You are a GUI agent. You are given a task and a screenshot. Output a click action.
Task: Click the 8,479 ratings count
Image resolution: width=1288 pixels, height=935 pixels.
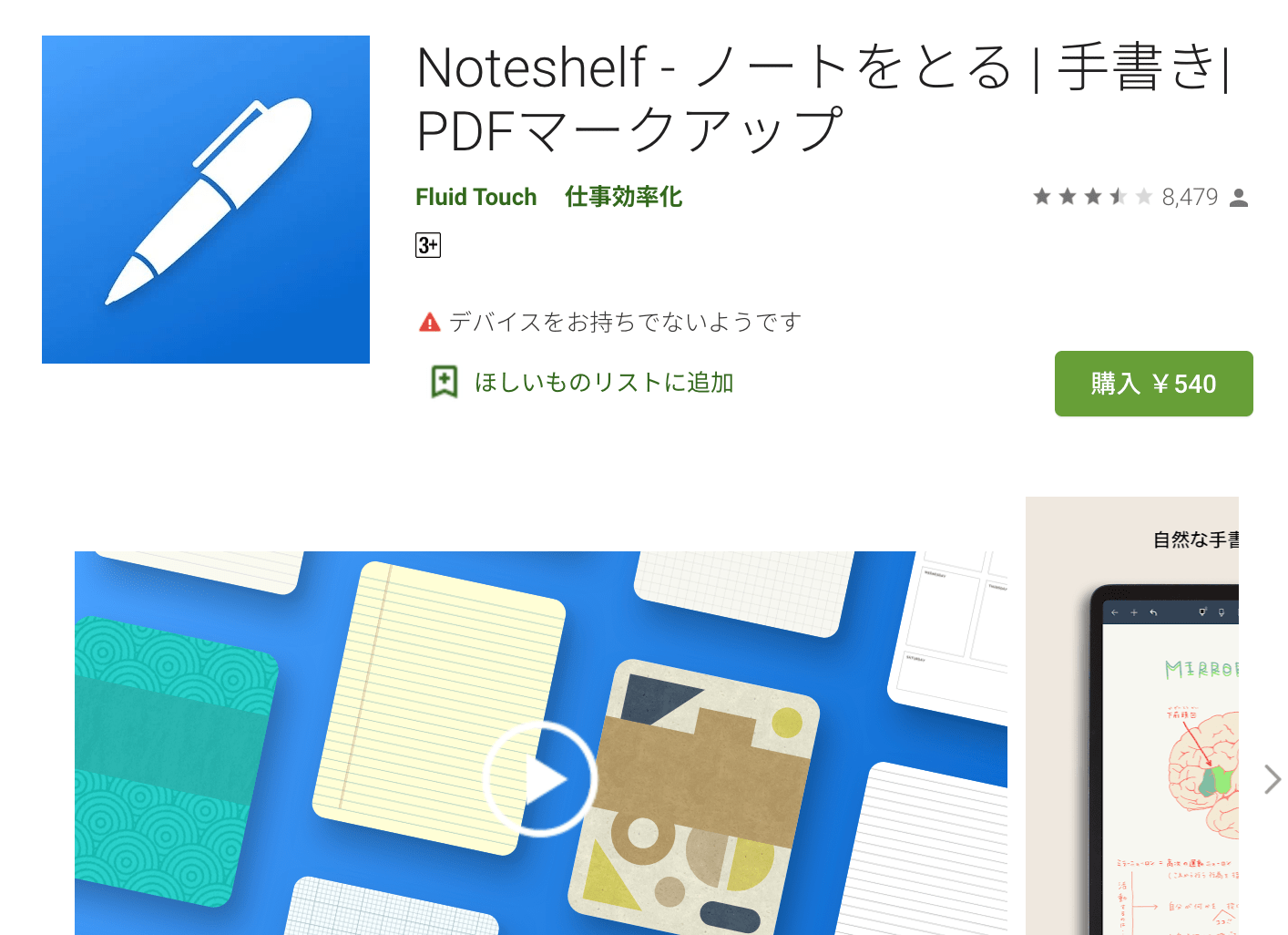pyautogui.click(x=1190, y=197)
